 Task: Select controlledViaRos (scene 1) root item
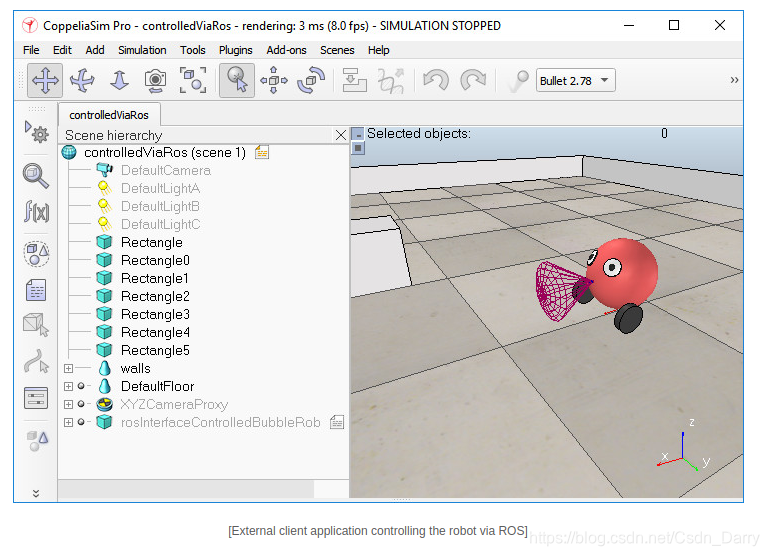click(165, 152)
